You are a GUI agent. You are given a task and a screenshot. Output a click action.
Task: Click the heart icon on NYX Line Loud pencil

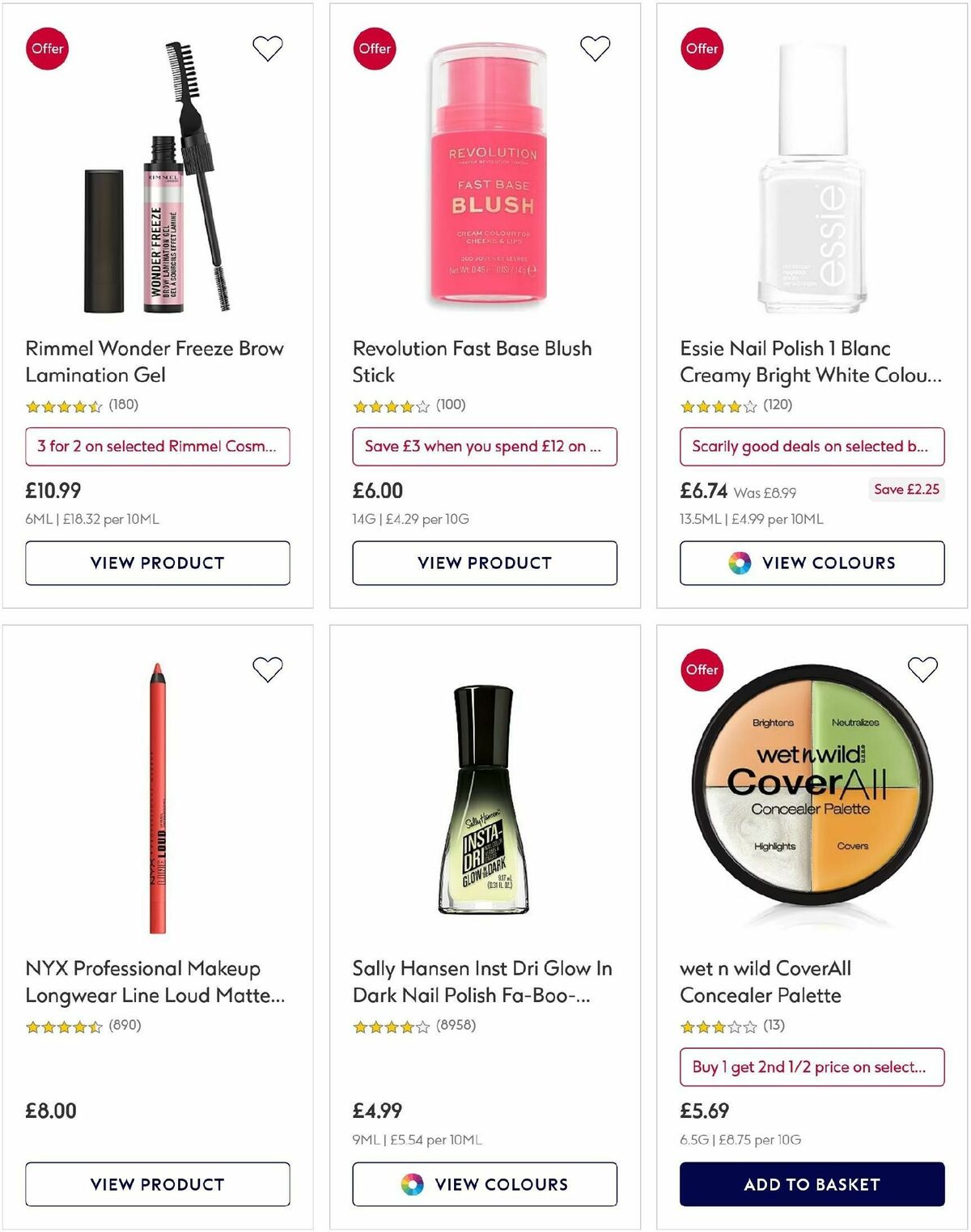click(267, 669)
